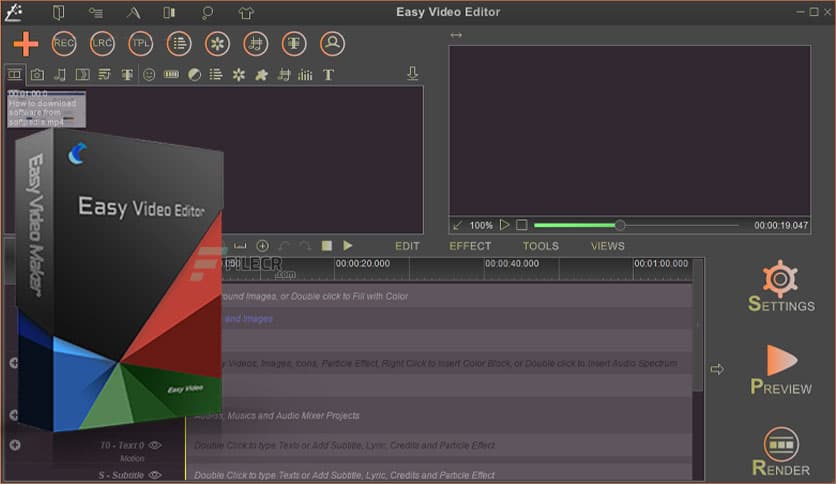836x484 pixels.
Task: Select the plain serif T text icon
Action: (328, 75)
